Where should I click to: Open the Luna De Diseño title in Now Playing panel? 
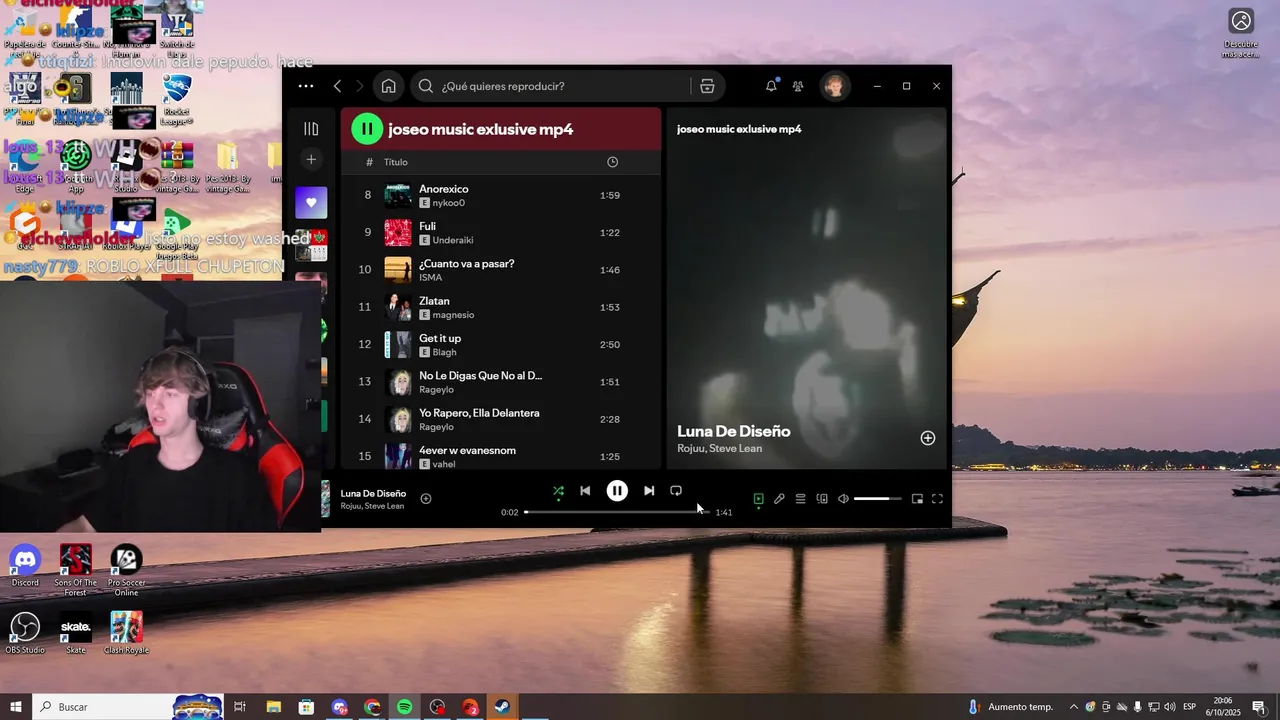pos(734,431)
